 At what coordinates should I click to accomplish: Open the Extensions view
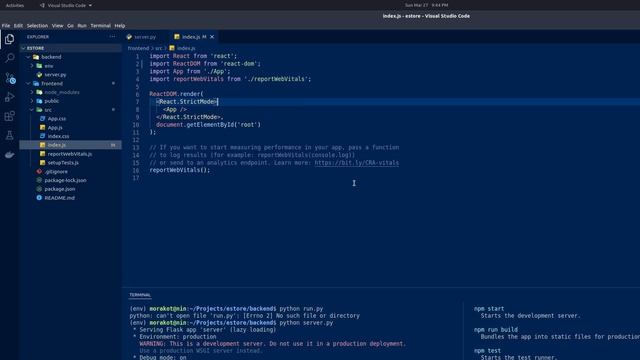[x=9, y=116]
